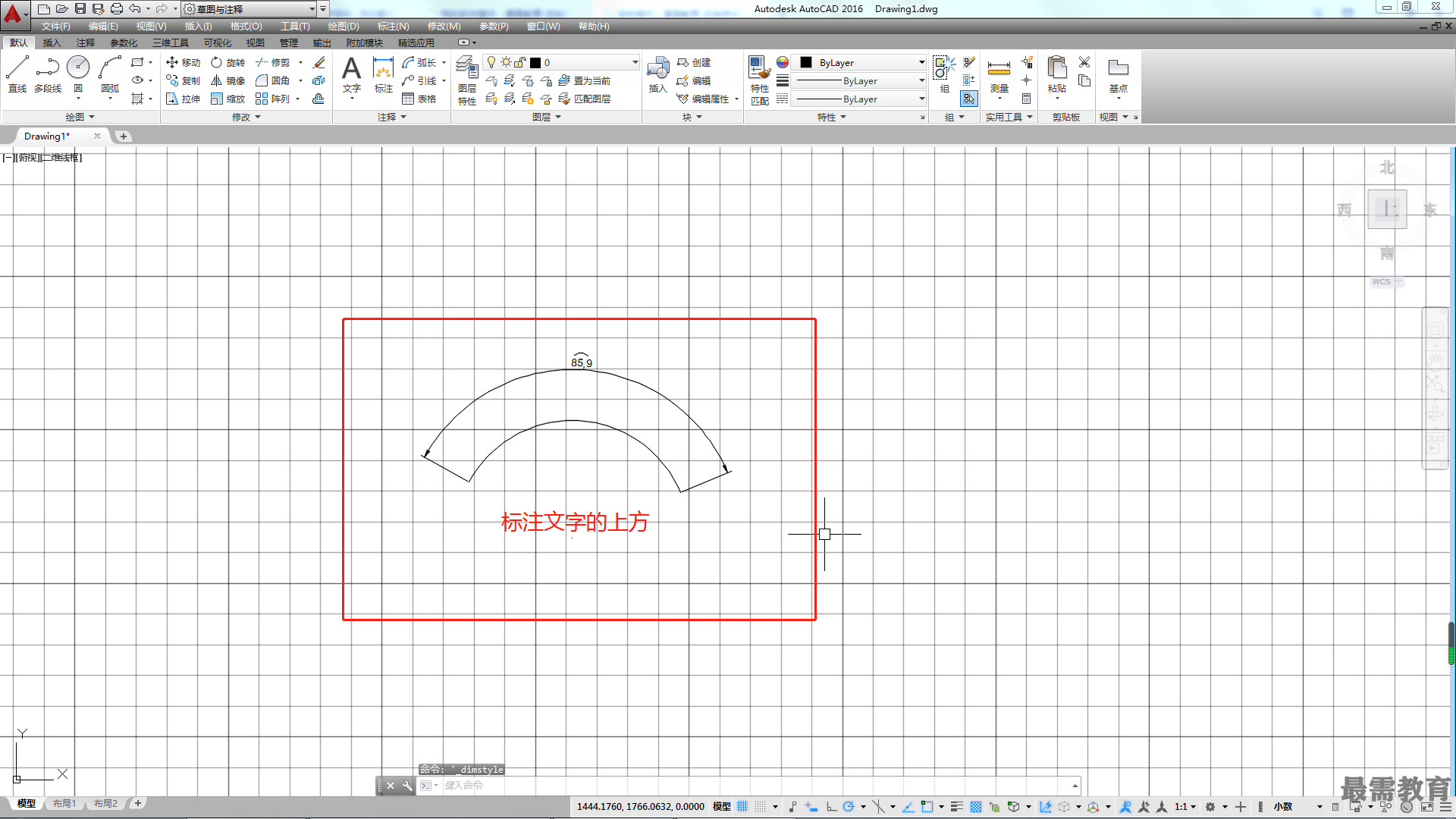Viewport: 1456px width, 819px height.
Task: Toggle the layer on/off lightbulb
Action: click(491, 62)
